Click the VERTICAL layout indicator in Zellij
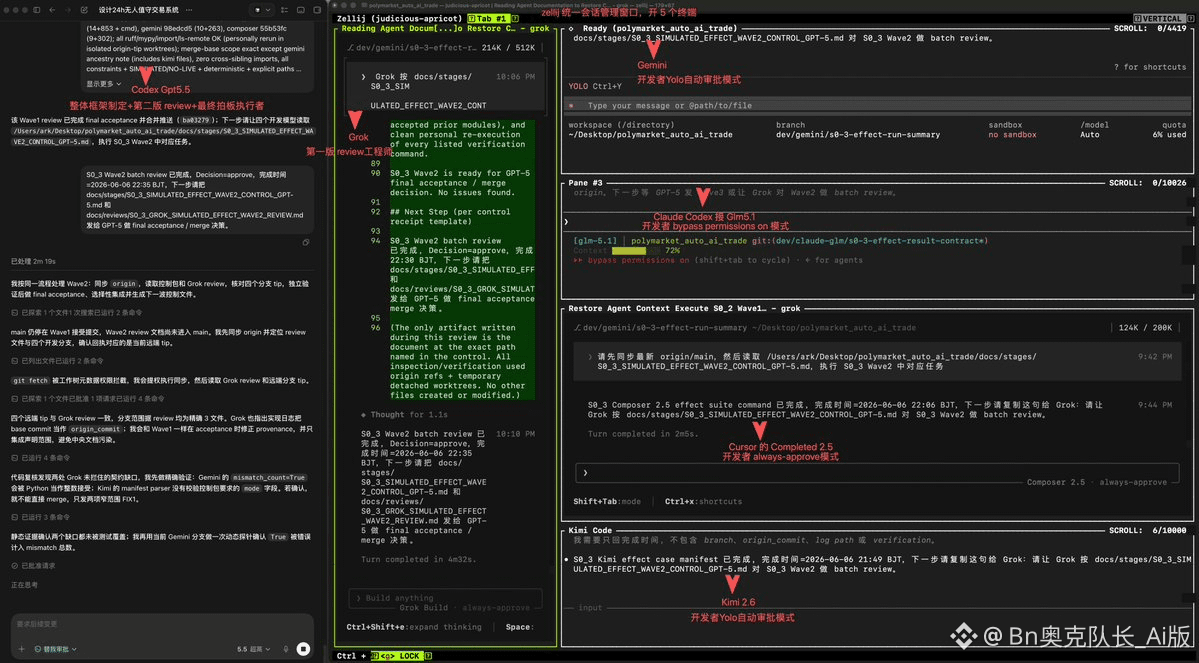The height and width of the screenshot is (663, 1199). (1163, 18)
